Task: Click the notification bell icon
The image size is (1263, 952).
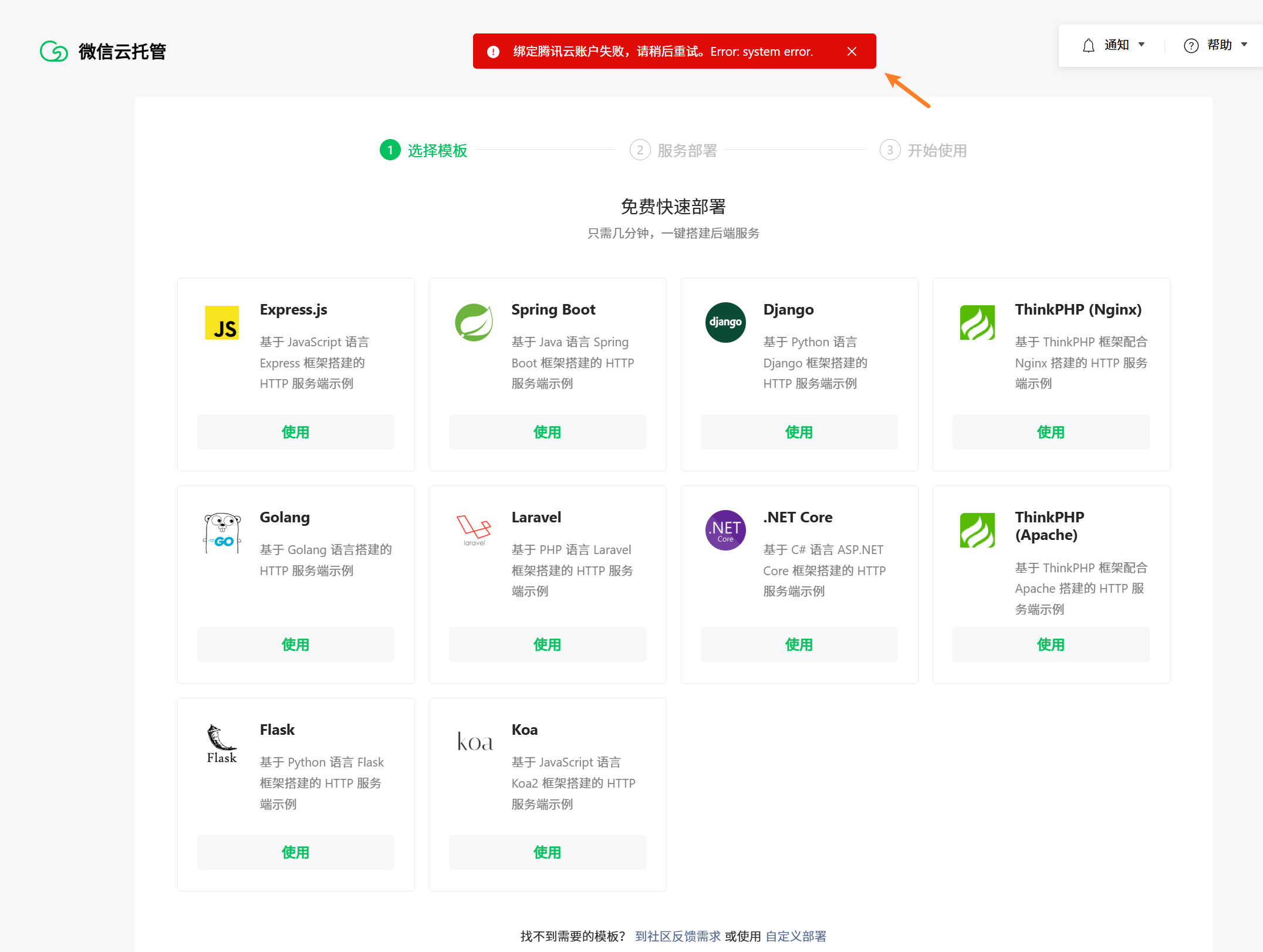Action: 1089,45
